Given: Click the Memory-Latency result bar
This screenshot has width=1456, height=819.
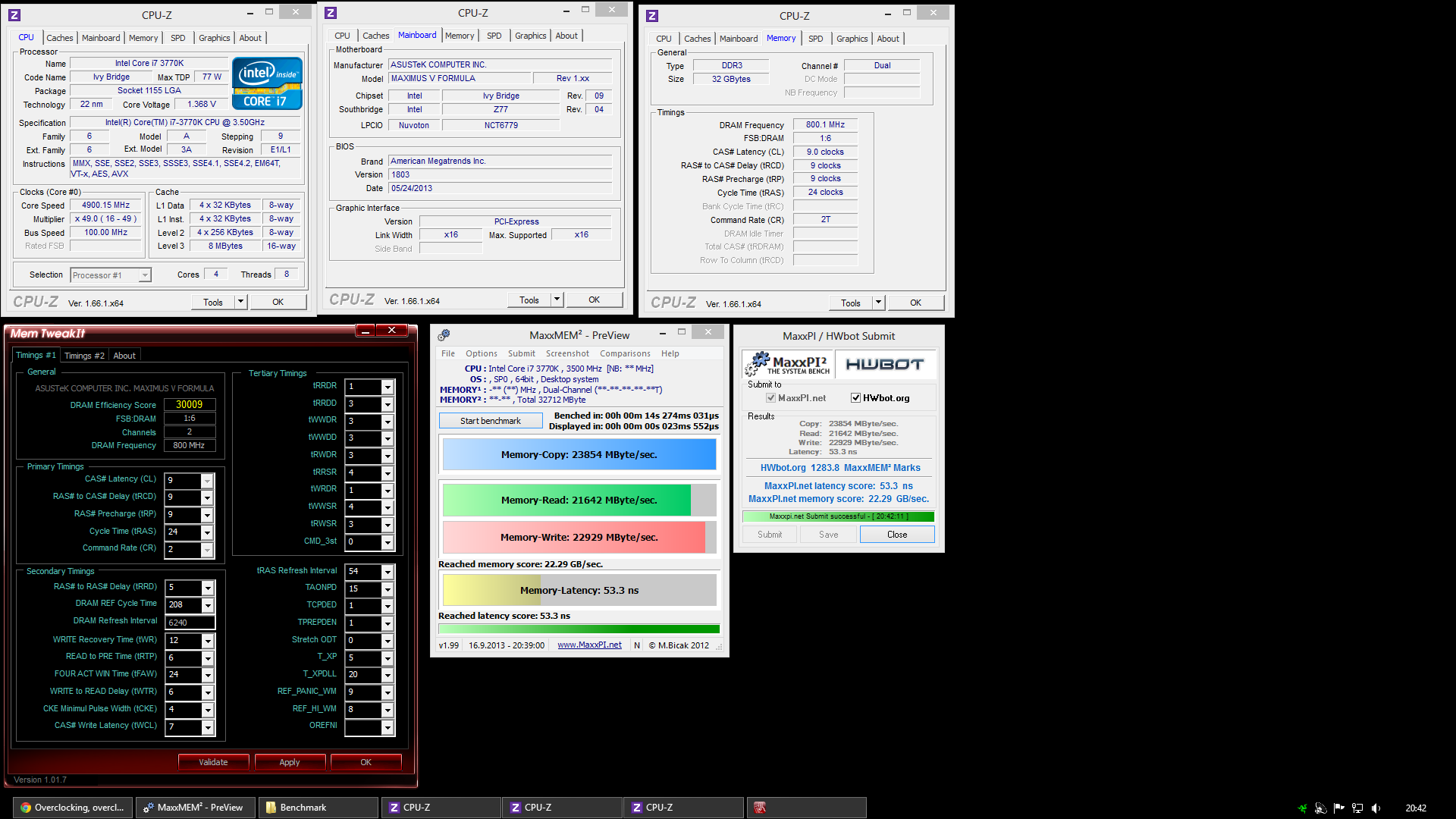Looking at the screenshot, I should pos(579,590).
